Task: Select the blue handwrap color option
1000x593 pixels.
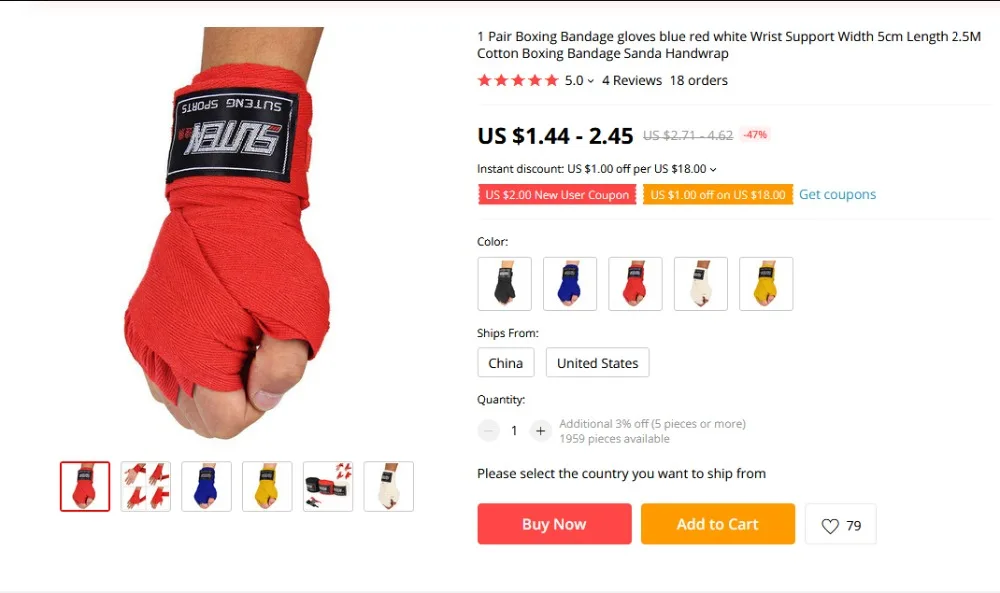Action: [x=570, y=284]
